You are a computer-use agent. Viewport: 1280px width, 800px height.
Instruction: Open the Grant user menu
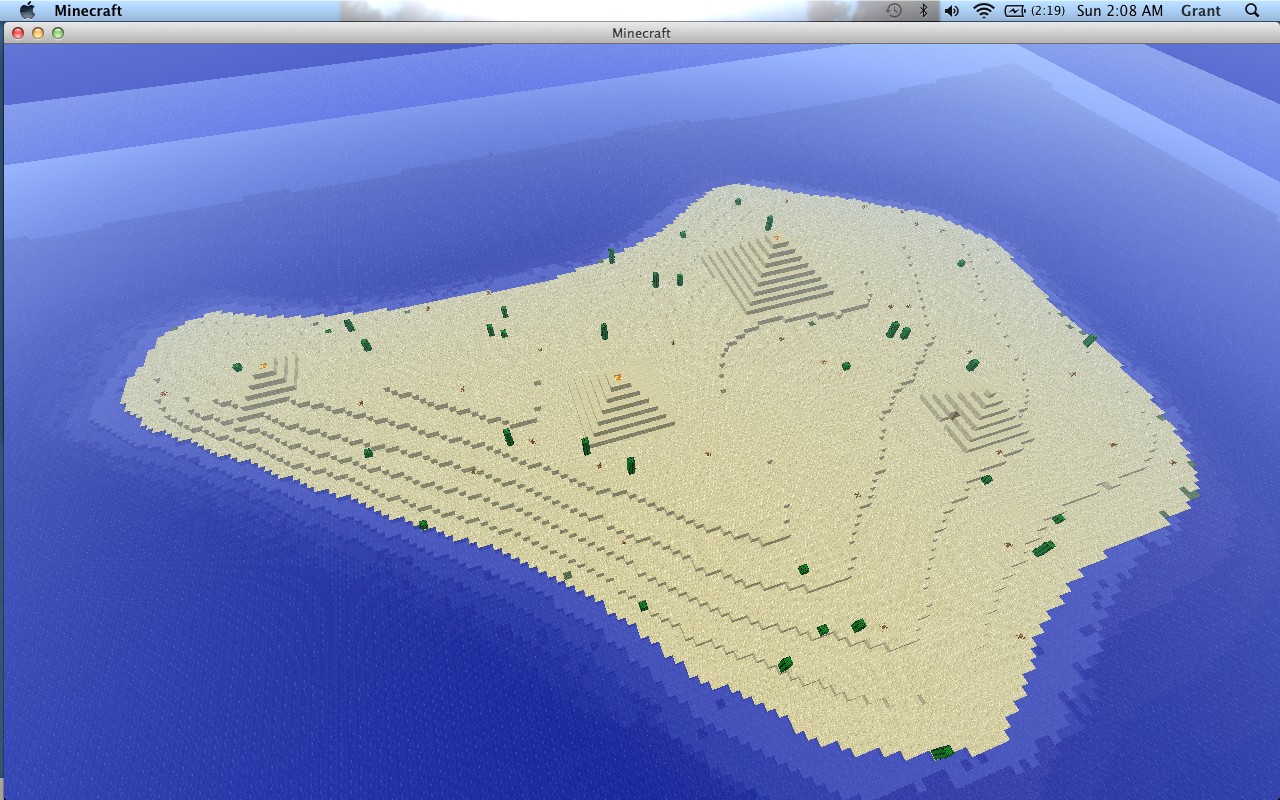coord(1200,11)
